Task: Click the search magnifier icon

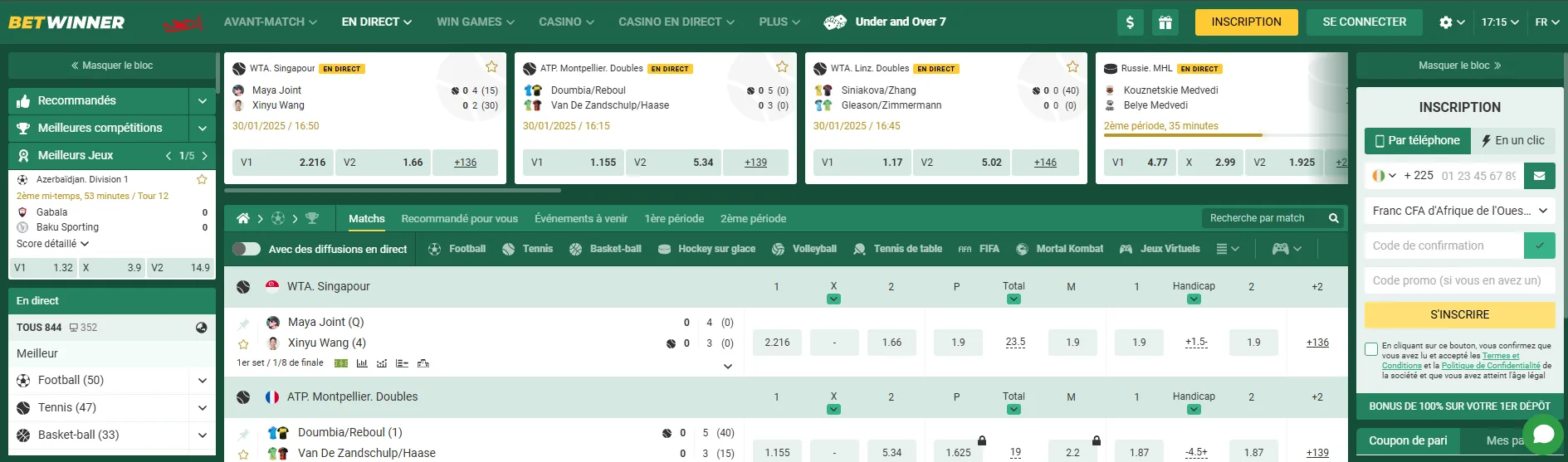Action: 1333,218
